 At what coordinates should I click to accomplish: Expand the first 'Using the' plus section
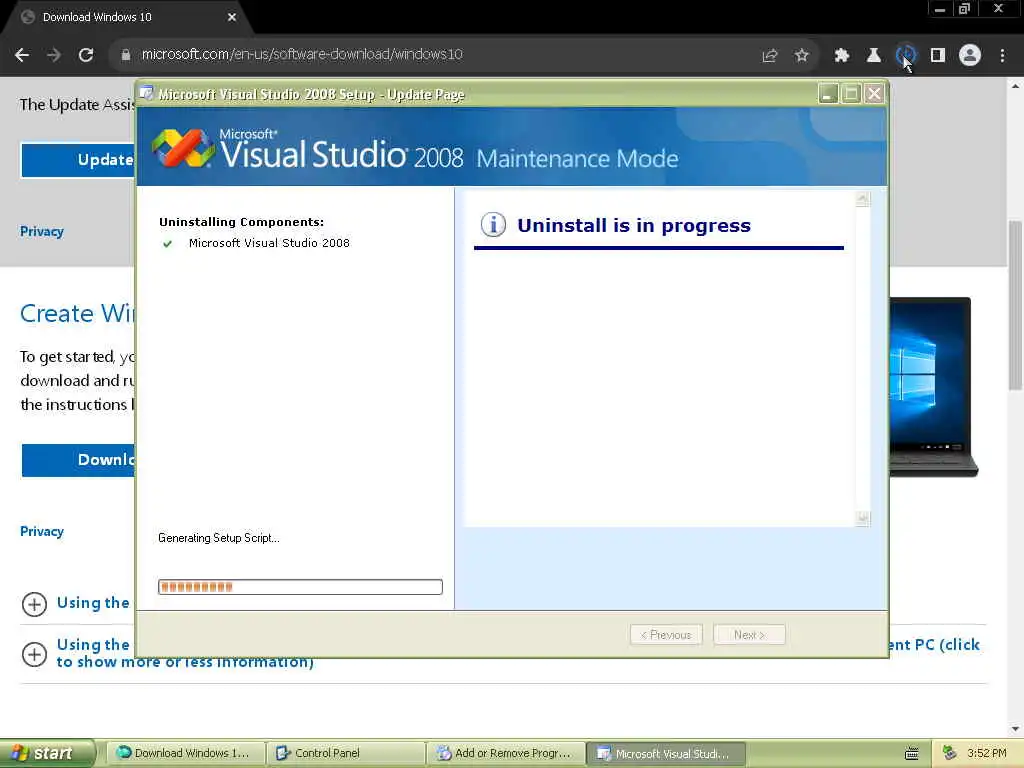pyautogui.click(x=34, y=604)
